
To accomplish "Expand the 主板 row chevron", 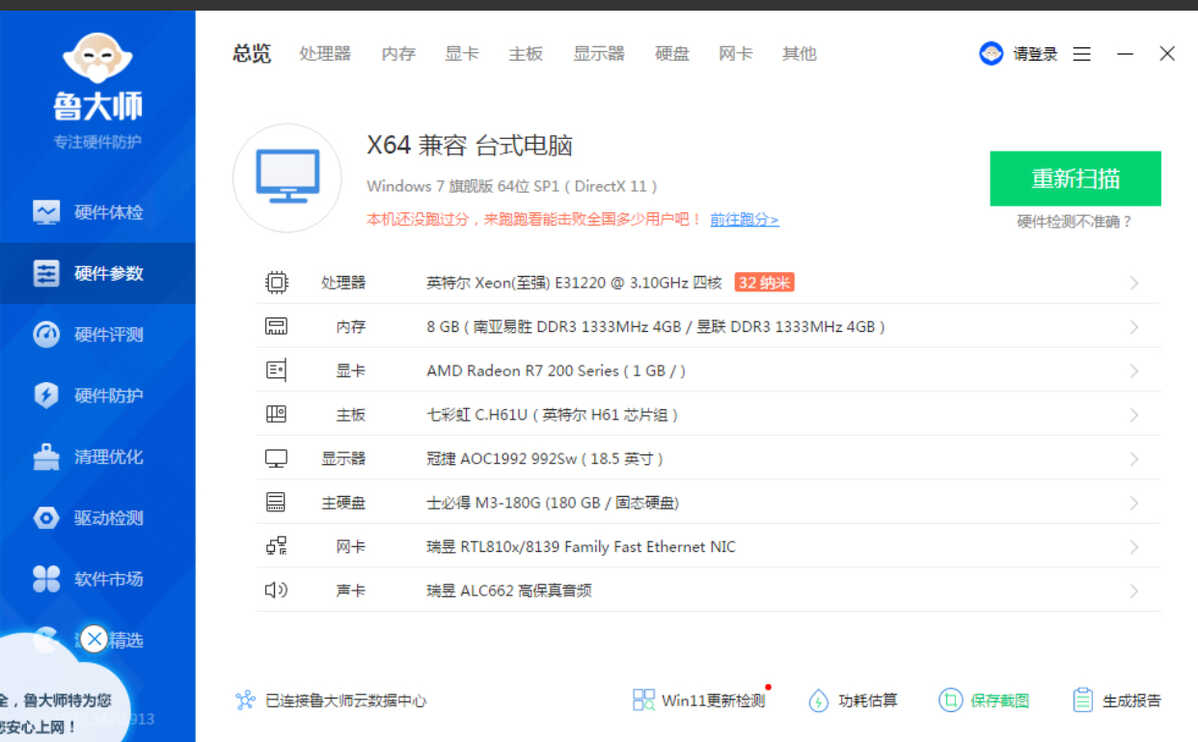I will 1134,415.
